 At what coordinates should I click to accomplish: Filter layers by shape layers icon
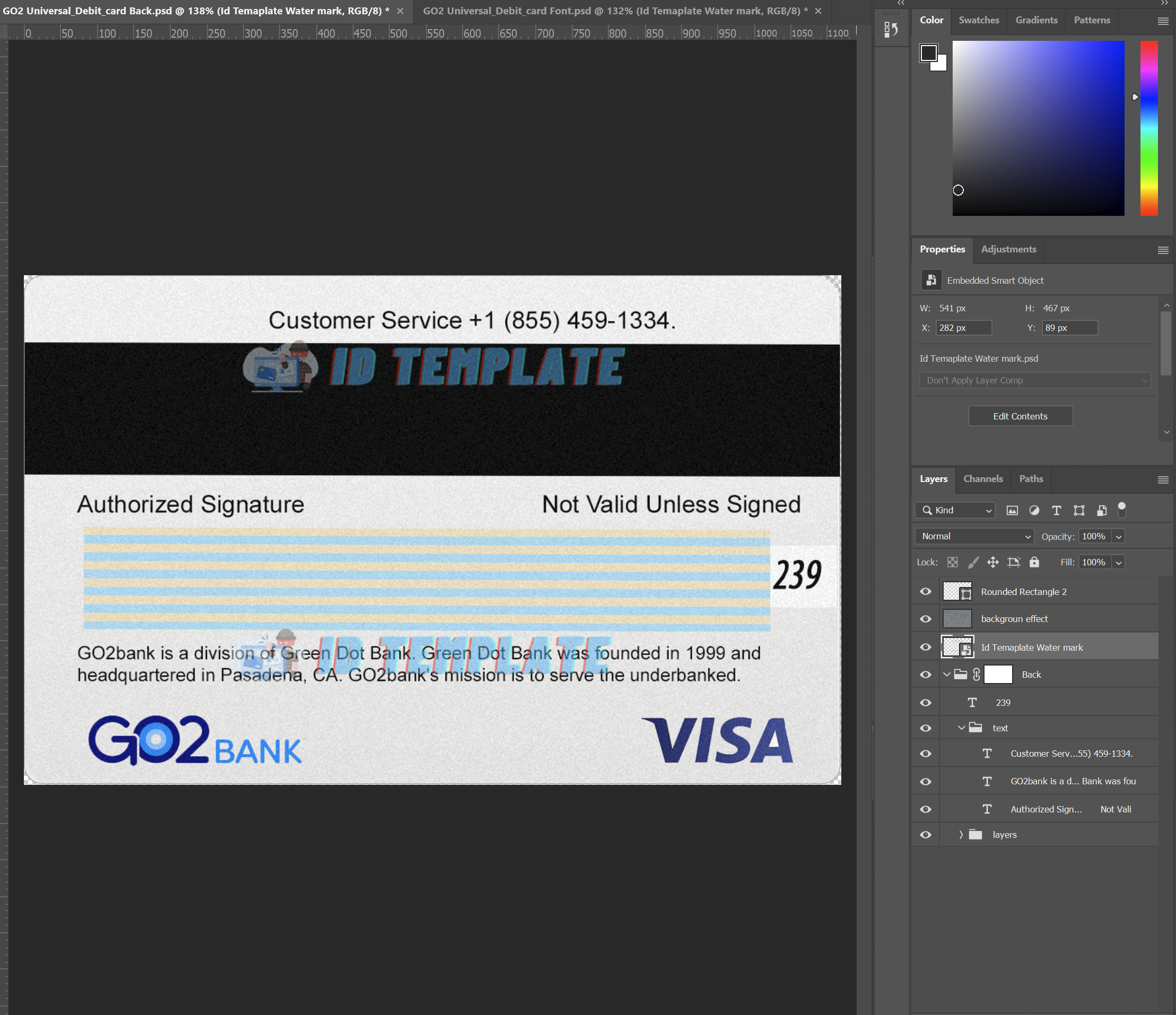coord(1079,511)
